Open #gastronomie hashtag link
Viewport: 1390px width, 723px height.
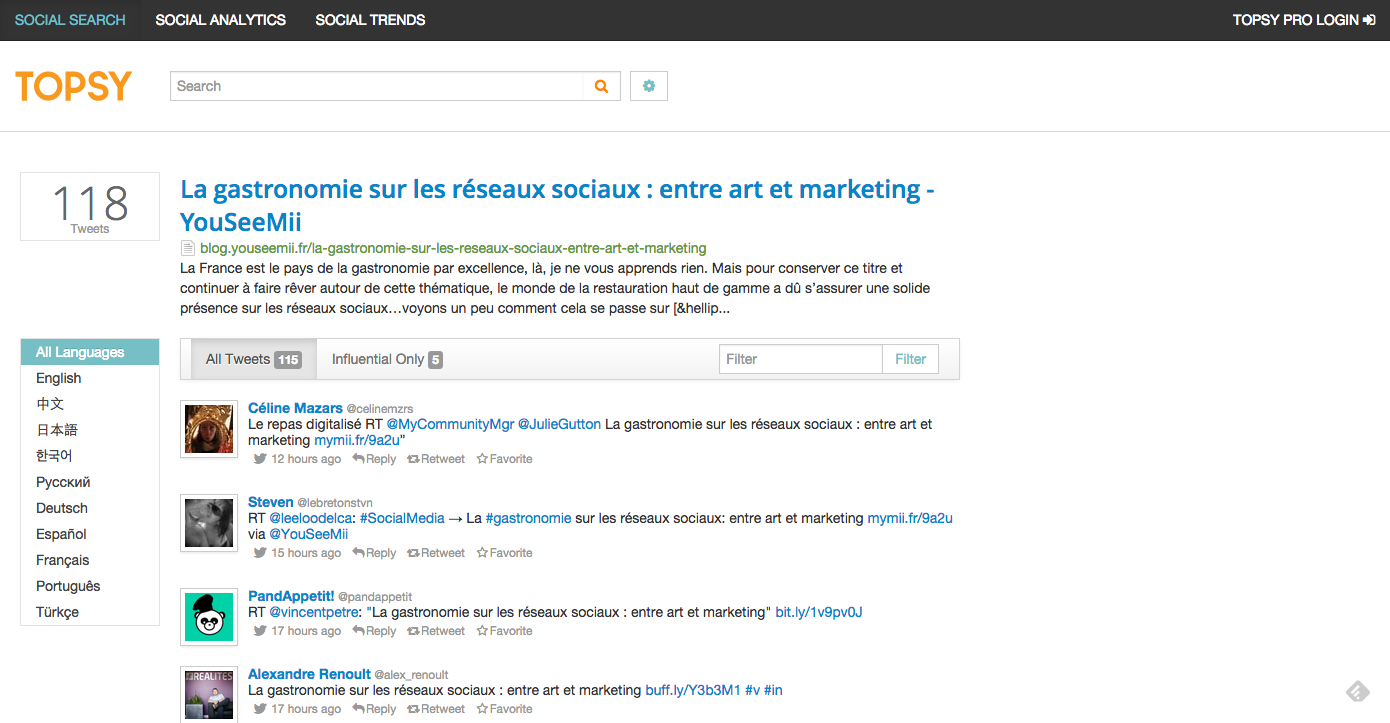[528, 518]
